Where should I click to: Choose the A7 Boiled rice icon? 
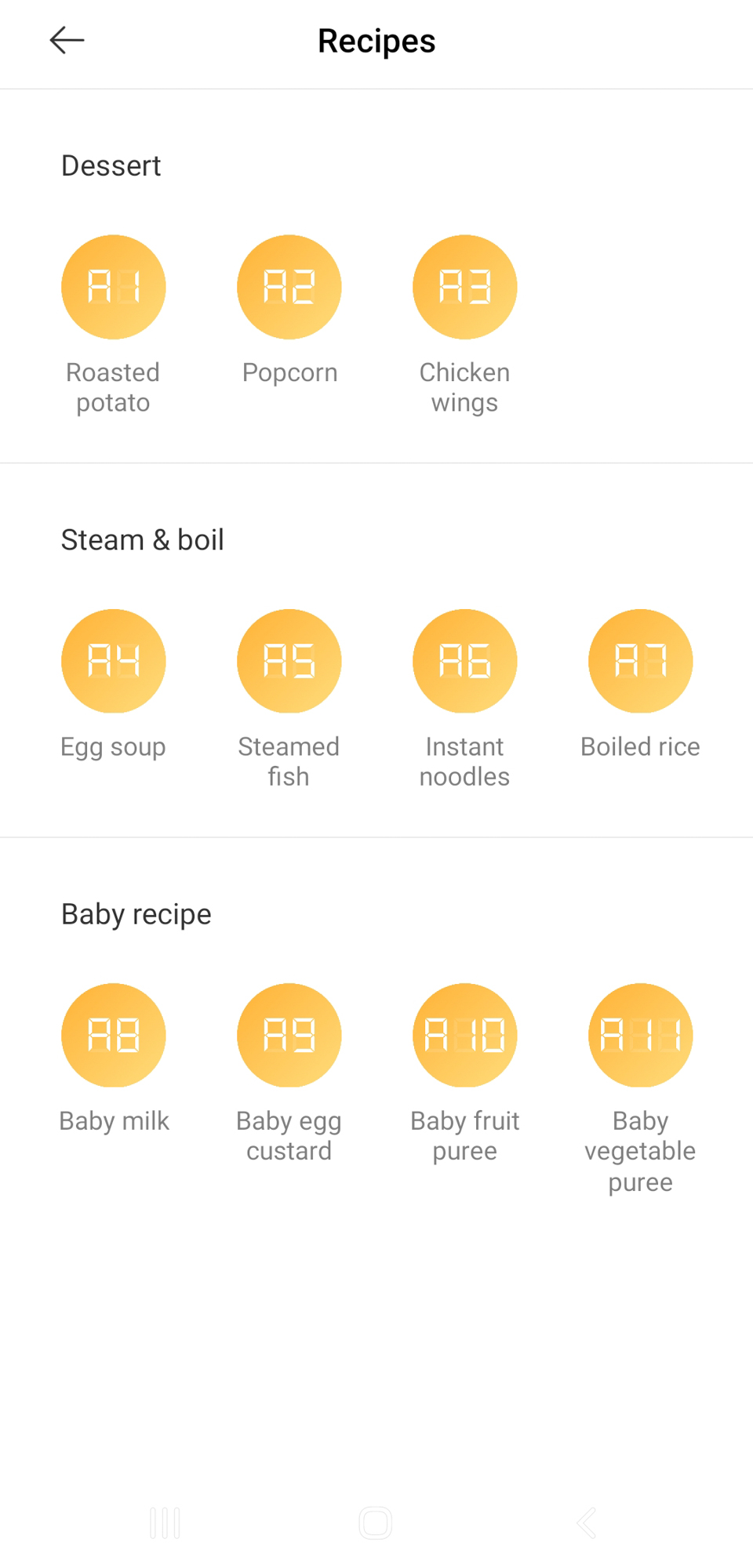pyautogui.click(x=641, y=661)
